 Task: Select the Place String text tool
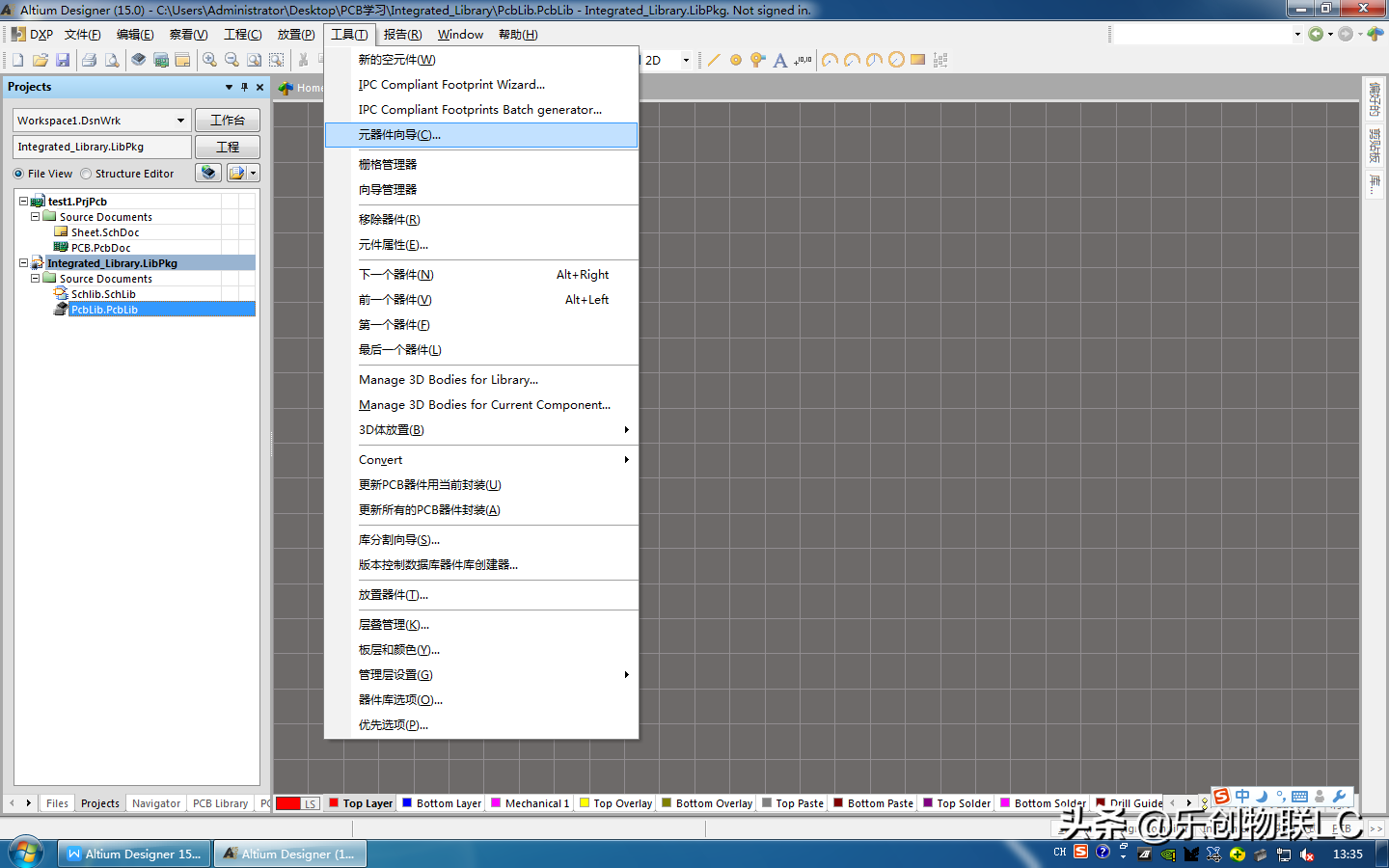click(780, 60)
